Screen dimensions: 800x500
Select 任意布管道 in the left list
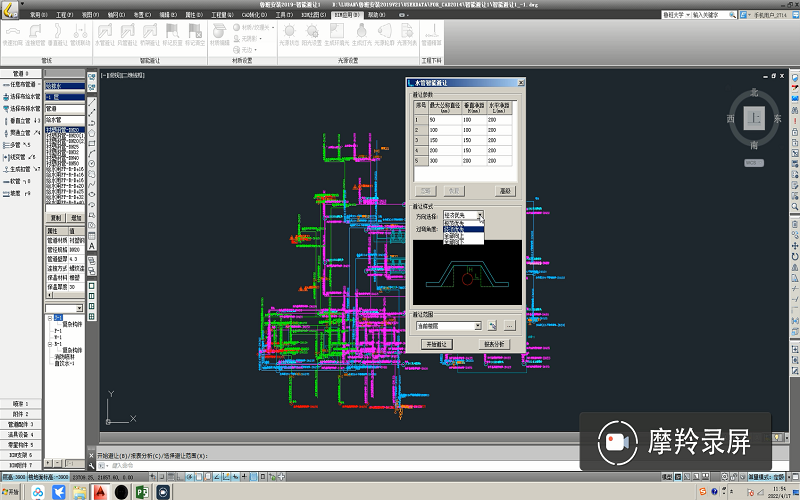pos(21,84)
